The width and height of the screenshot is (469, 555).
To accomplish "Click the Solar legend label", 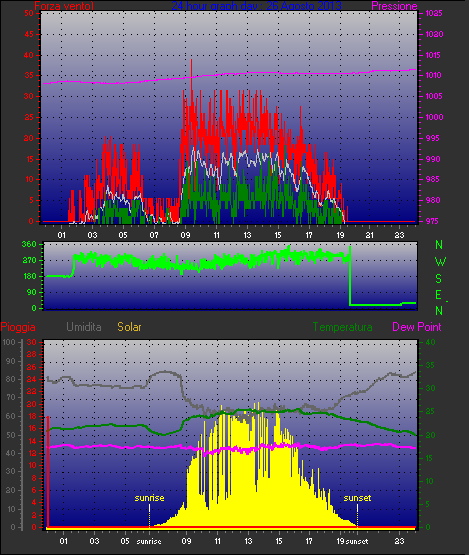I will coord(129,327).
